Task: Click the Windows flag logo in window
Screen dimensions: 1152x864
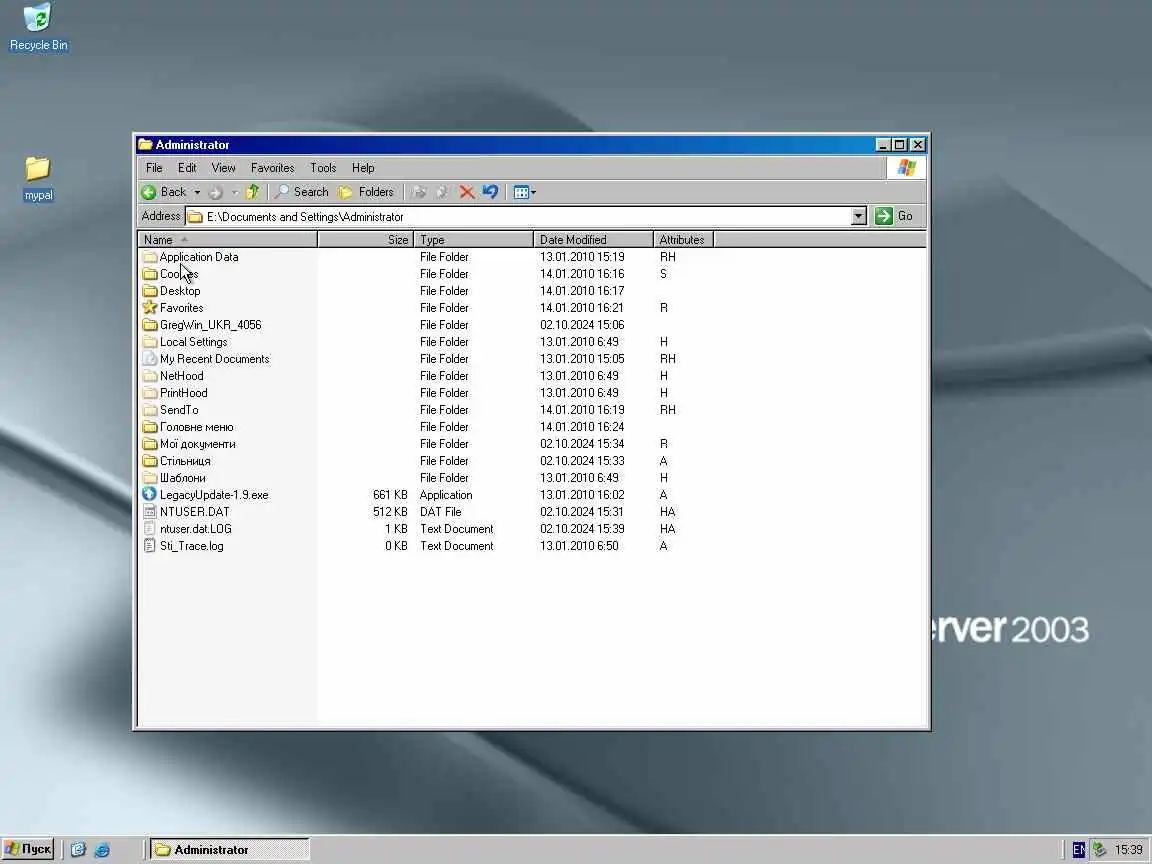Action: [907, 168]
